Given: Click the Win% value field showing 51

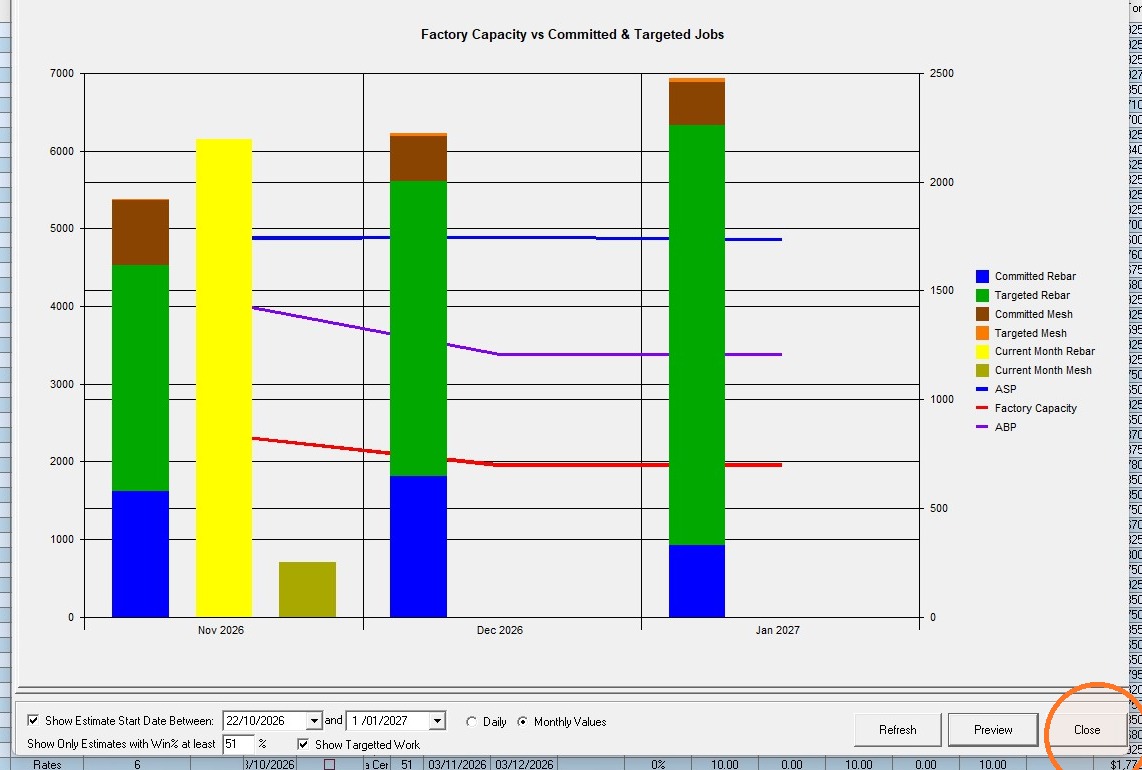Looking at the screenshot, I should click(x=239, y=744).
